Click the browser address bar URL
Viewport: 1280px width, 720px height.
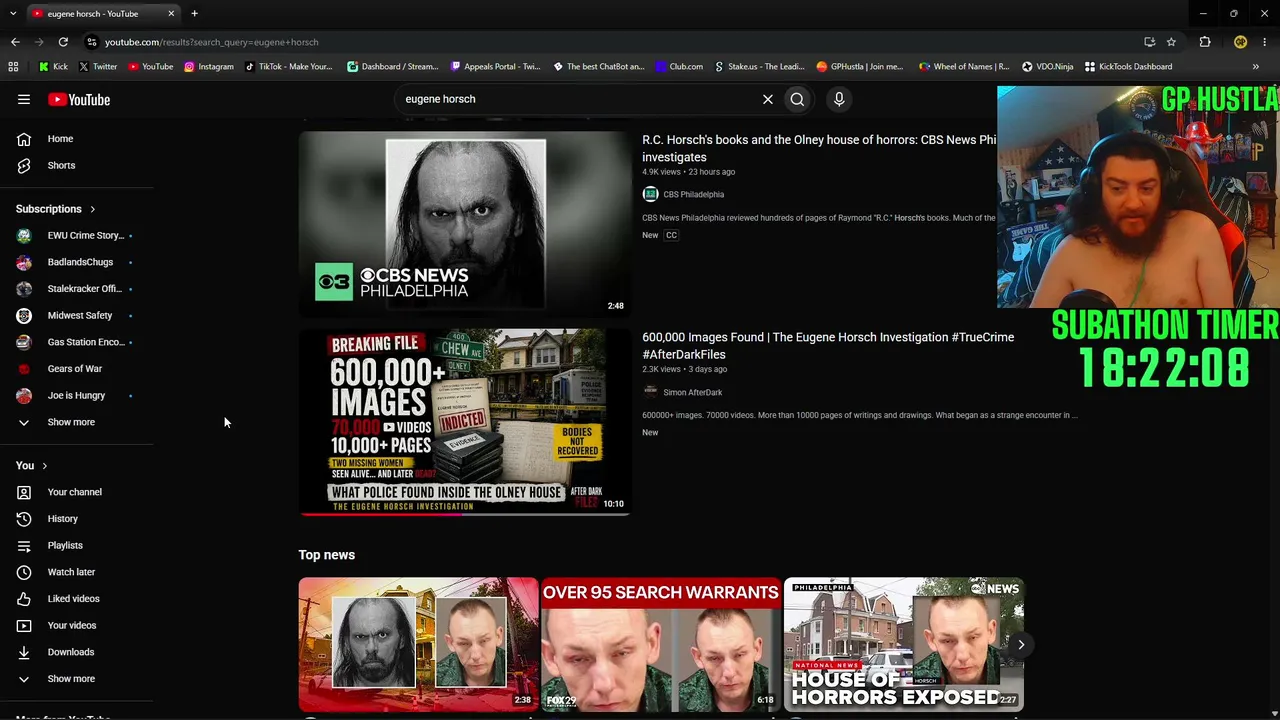[x=212, y=42]
